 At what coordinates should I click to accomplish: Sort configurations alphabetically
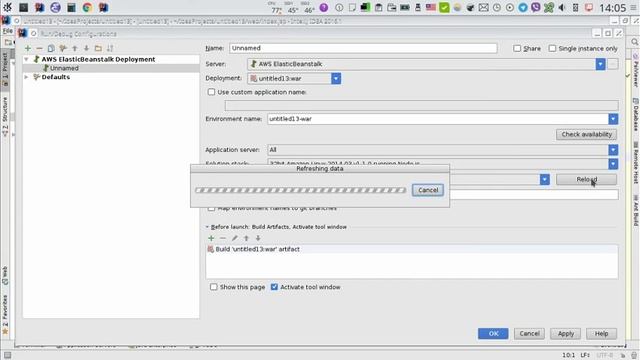(110, 48)
